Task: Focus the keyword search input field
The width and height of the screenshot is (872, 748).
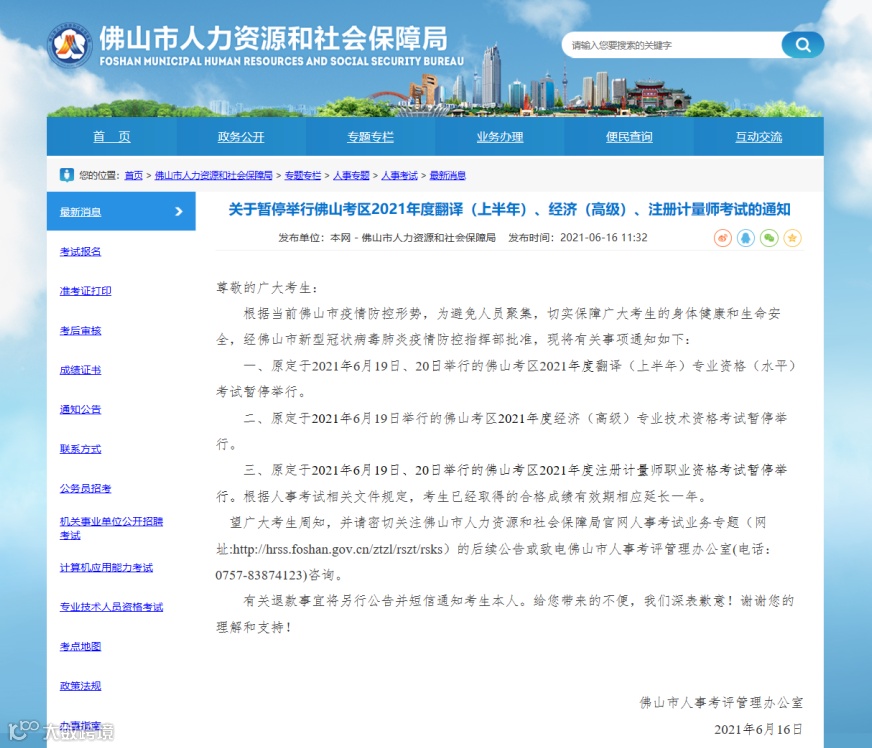Action: point(672,45)
